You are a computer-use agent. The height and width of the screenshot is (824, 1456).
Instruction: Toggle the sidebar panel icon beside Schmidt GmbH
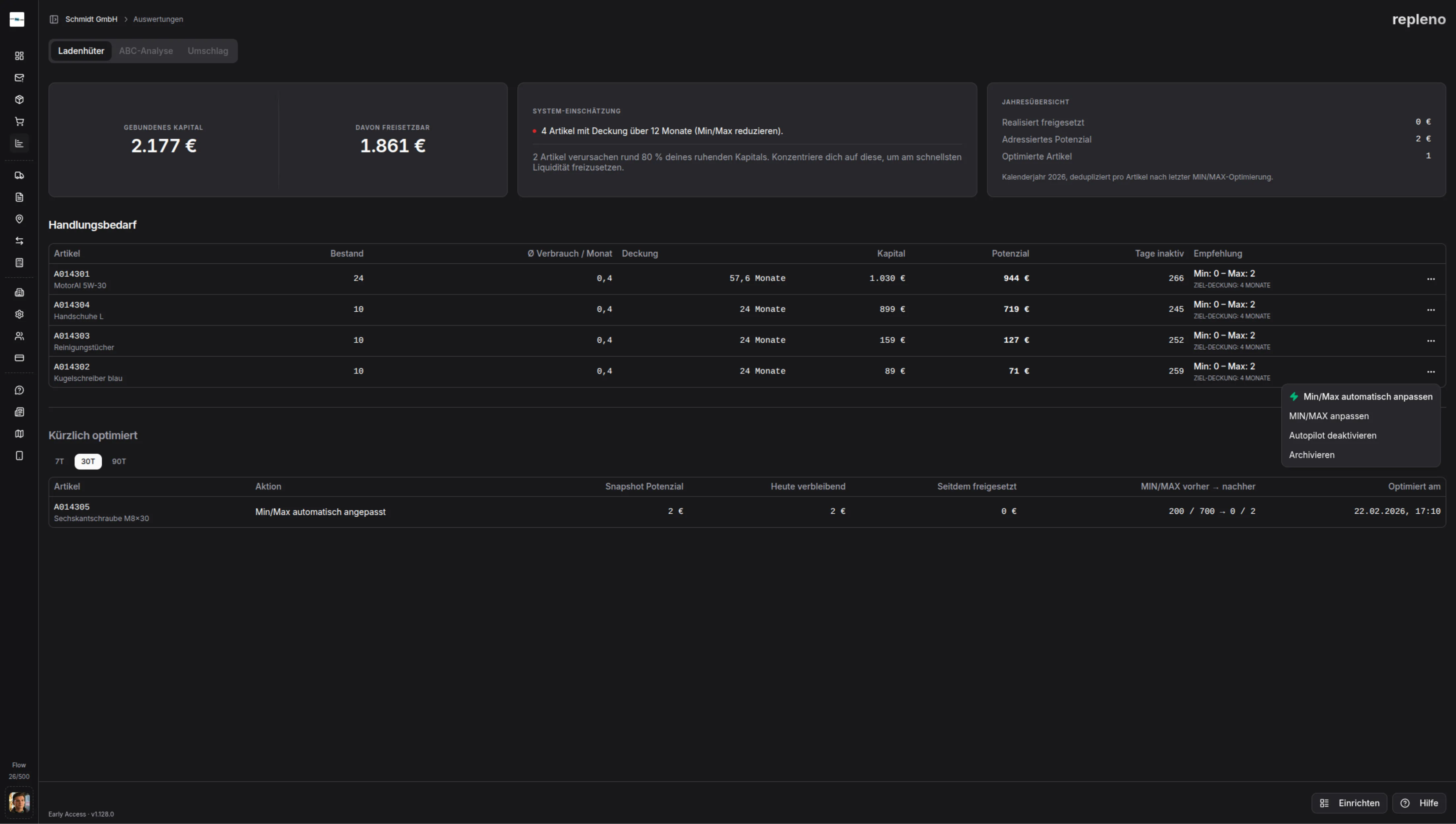[x=54, y=19]
